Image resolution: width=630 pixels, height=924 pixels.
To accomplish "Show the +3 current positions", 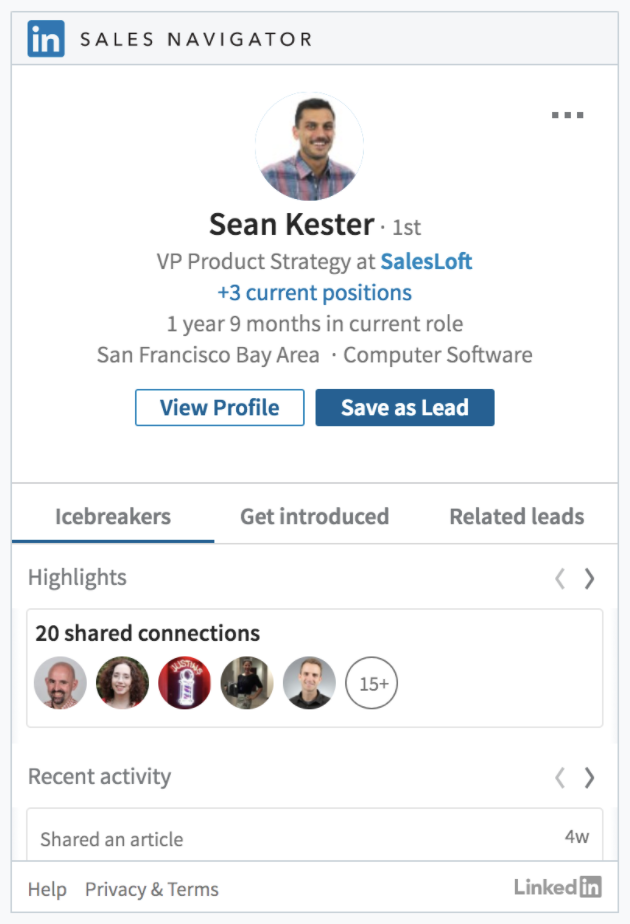I will [315, 292].
